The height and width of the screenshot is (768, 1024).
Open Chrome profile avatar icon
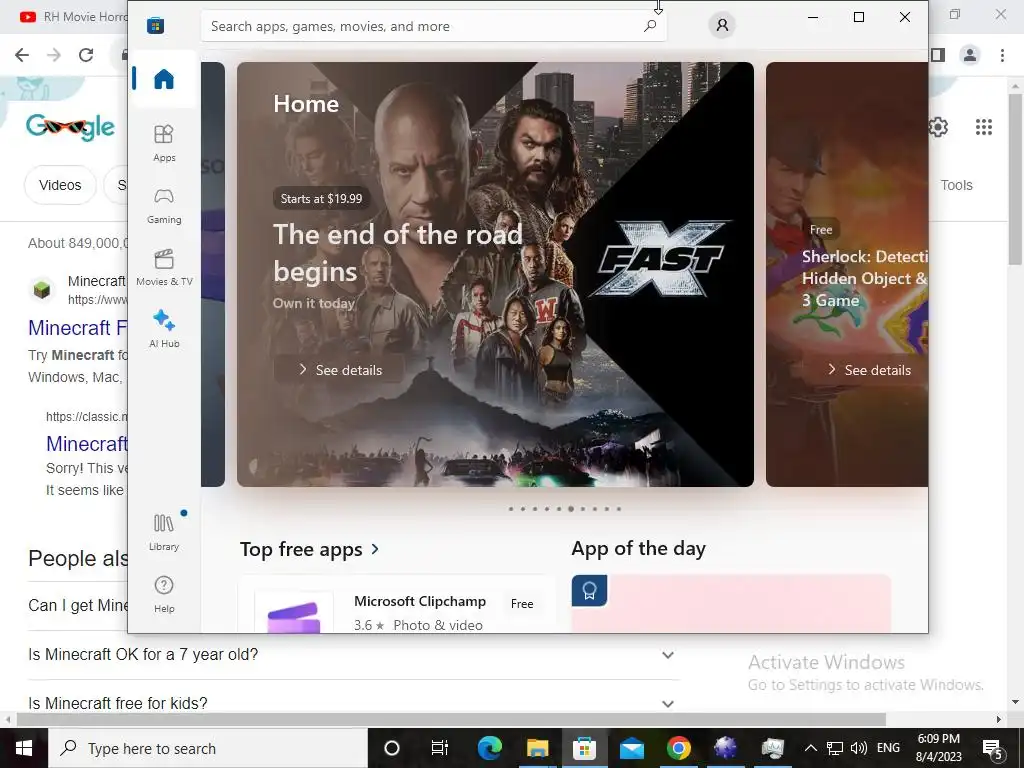(x=970, y=55)
